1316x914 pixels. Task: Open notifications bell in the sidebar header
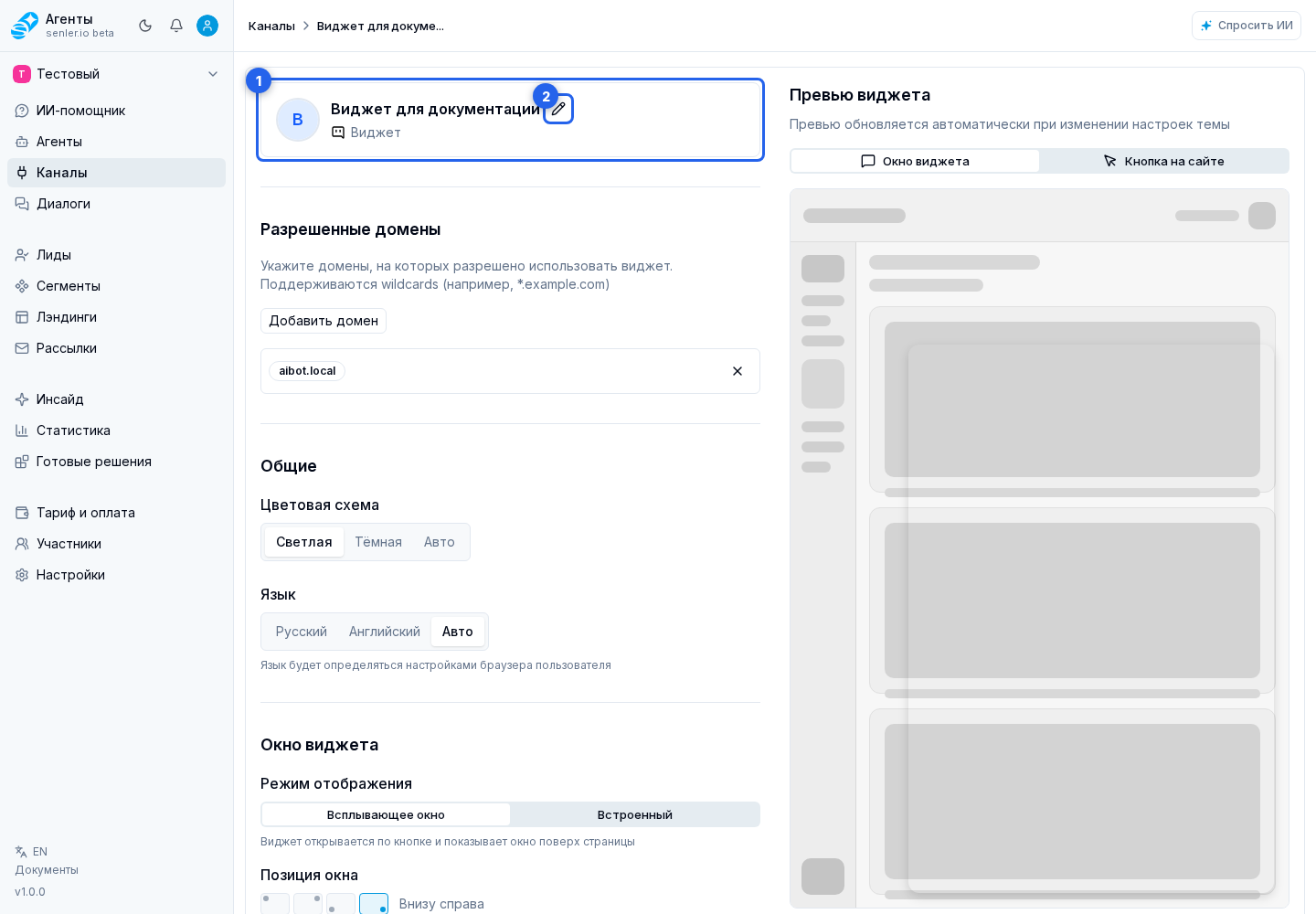point(176,26)
